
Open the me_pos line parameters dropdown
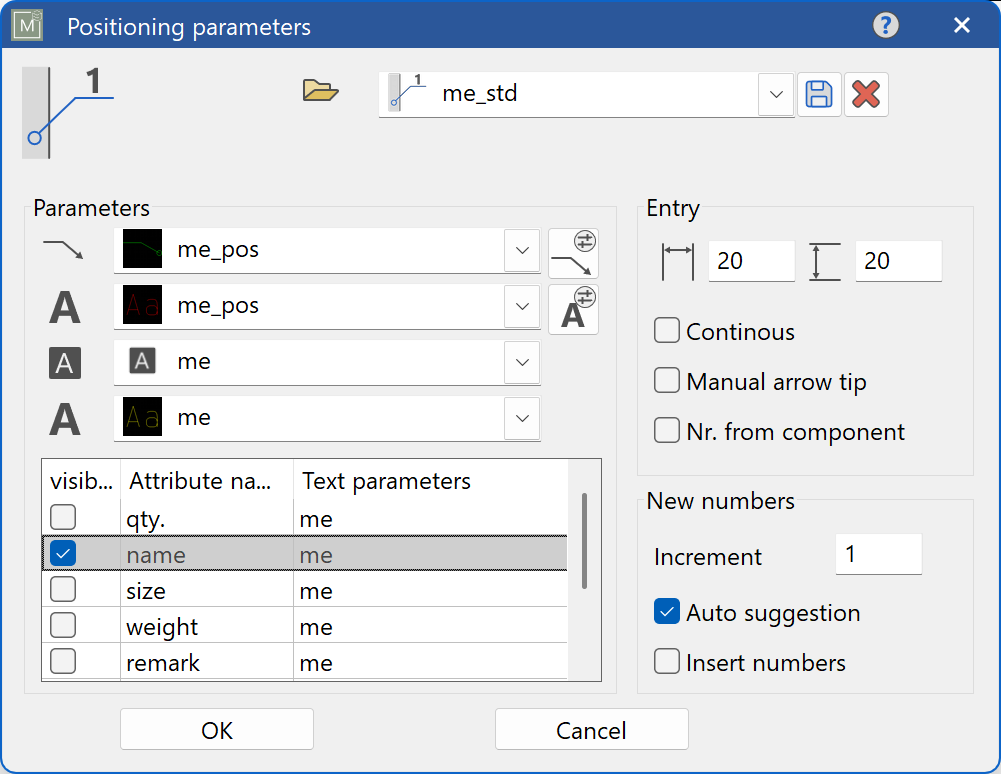pyautogui.click(x=522, y=251)
